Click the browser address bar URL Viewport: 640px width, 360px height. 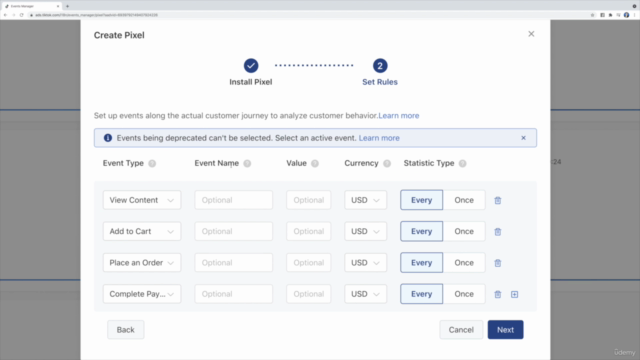click(x=96, y=15)
